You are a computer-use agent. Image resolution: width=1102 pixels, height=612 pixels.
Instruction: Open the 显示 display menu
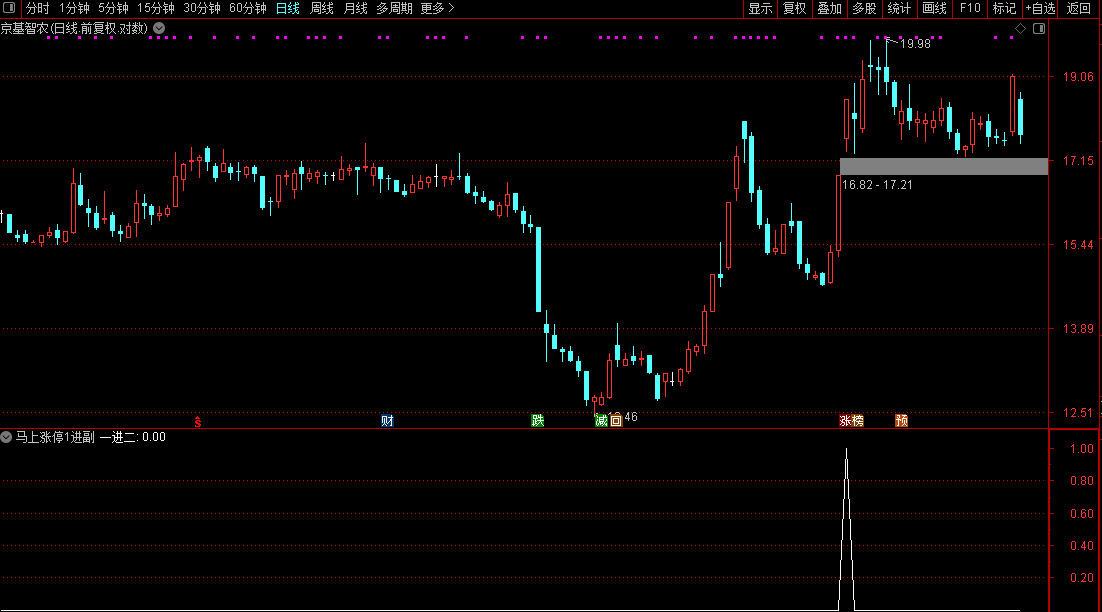coord(760,8)
